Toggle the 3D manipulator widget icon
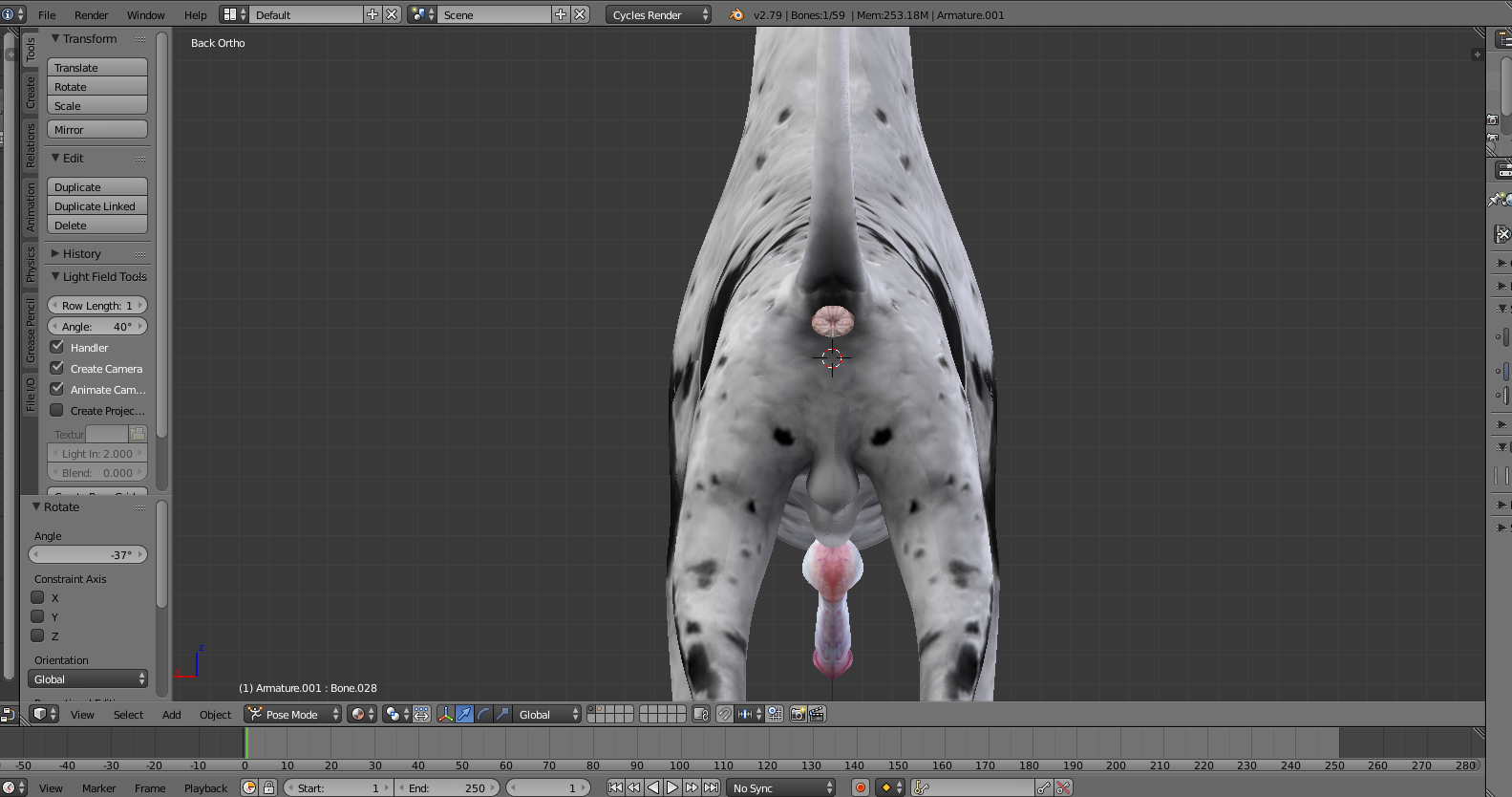1512x797 pixels. coord(445,714)
